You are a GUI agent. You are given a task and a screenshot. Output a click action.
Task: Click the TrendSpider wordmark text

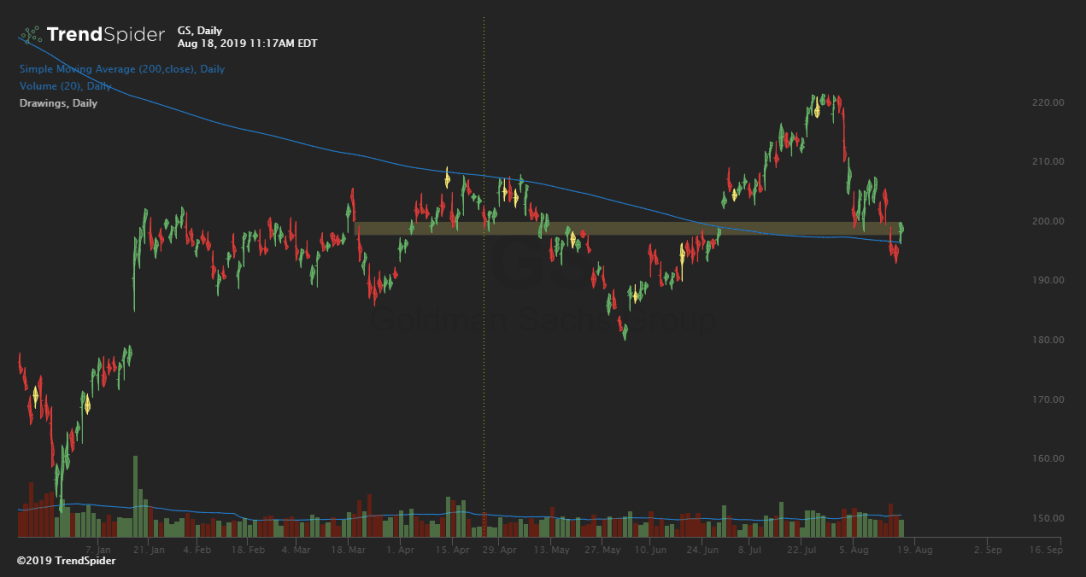point(106,35)
